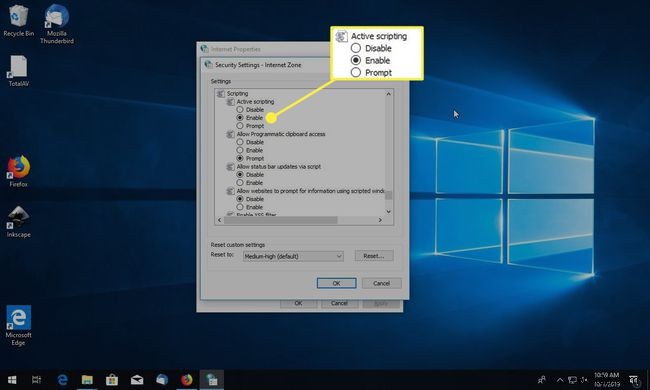Click the horizontal scrollbar thumb in settings
The width and height of the screenshot is (650, 390).
pyautogui.click(x=281, y=220)
